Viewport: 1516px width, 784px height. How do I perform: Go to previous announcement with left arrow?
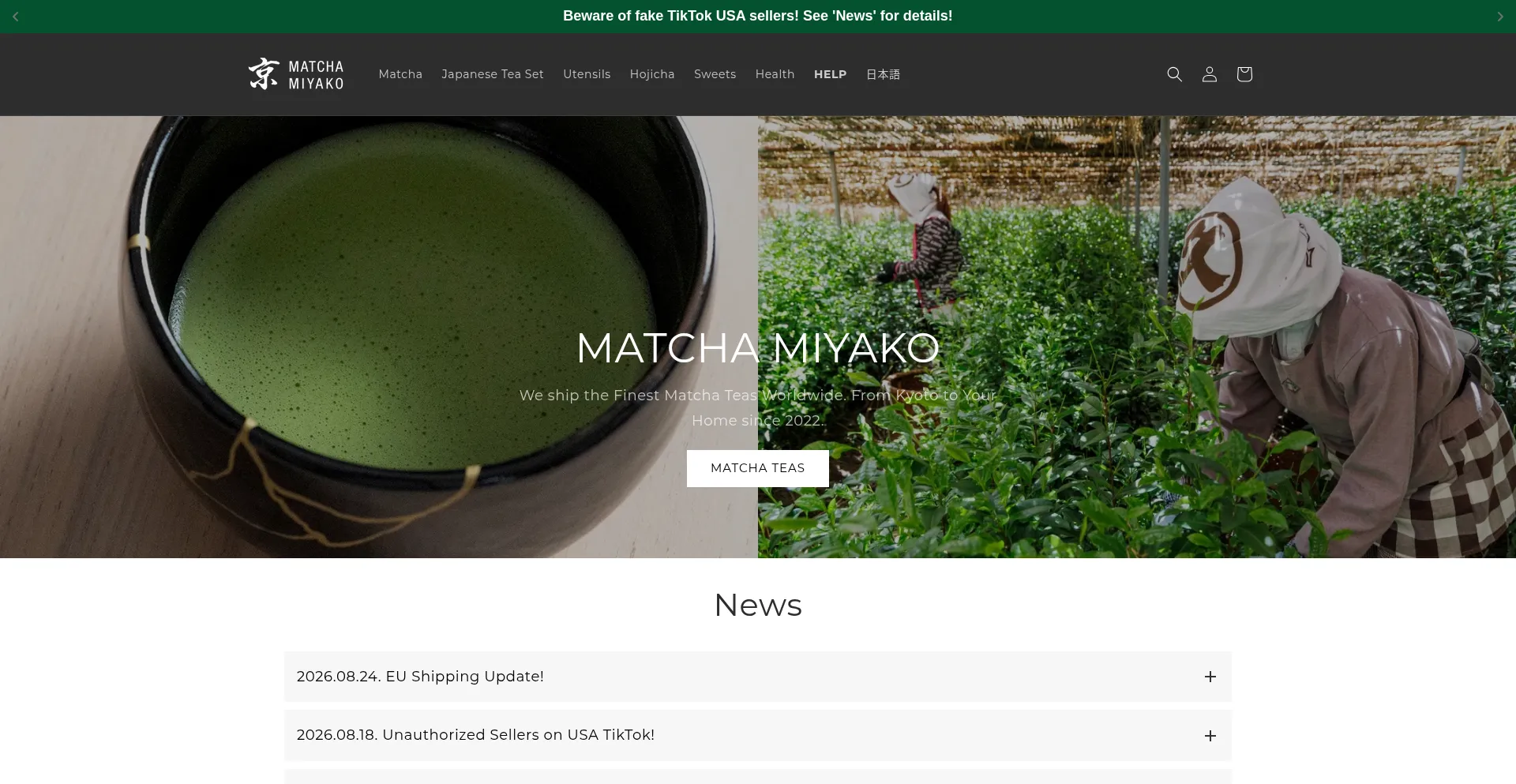pos(16,17)
